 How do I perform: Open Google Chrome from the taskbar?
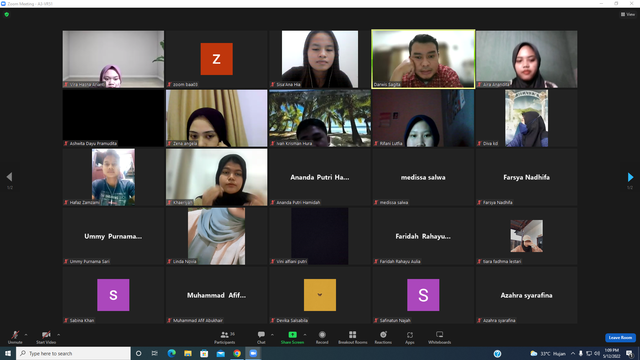click(x=237, y=353)
